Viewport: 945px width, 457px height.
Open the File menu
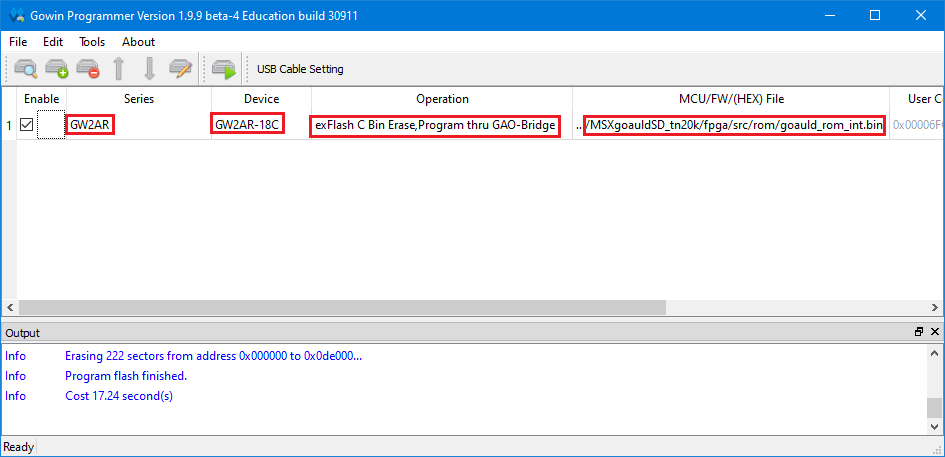[x=18, y=42]
